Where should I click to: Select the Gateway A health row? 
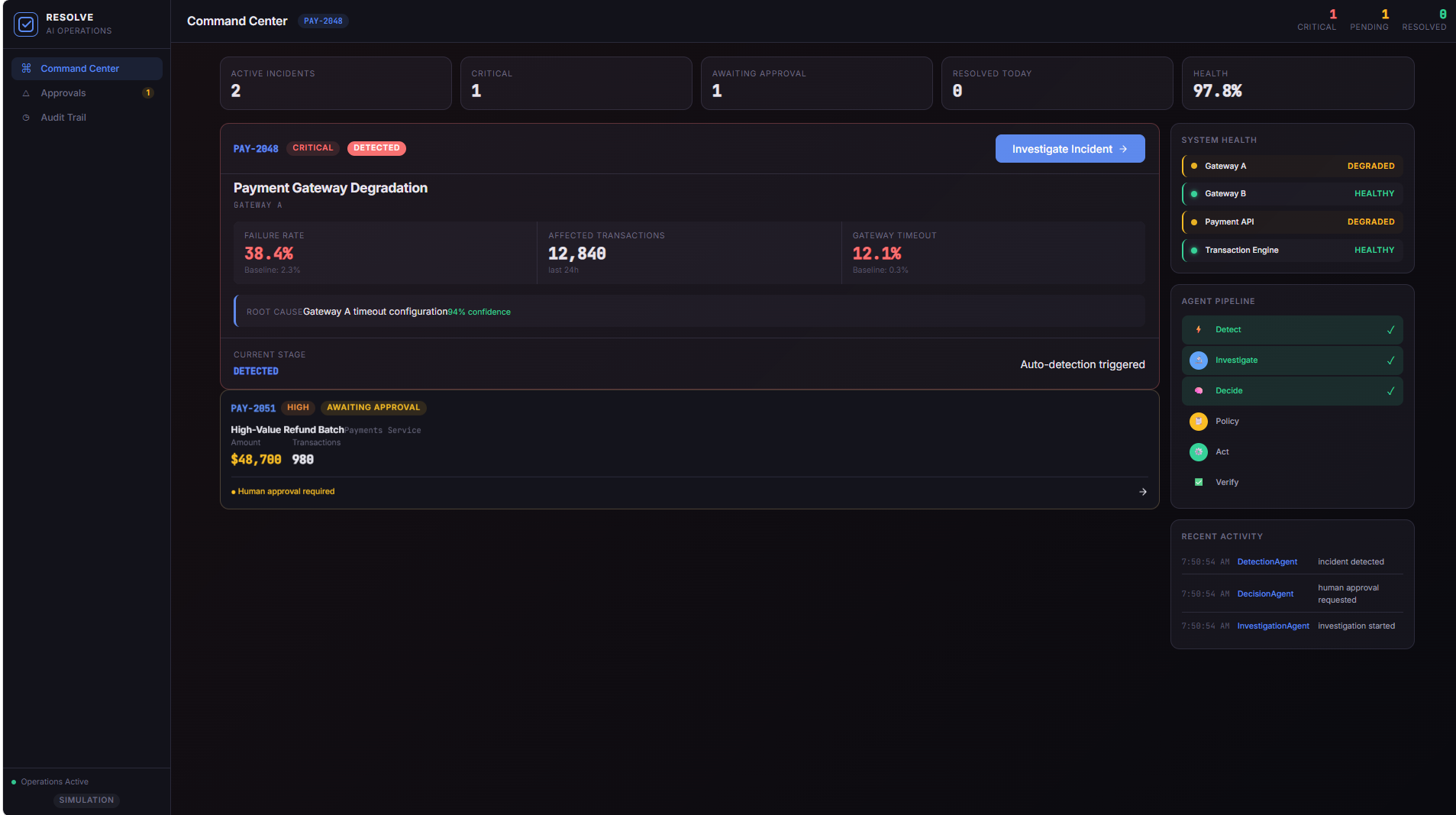point(1292,166)
